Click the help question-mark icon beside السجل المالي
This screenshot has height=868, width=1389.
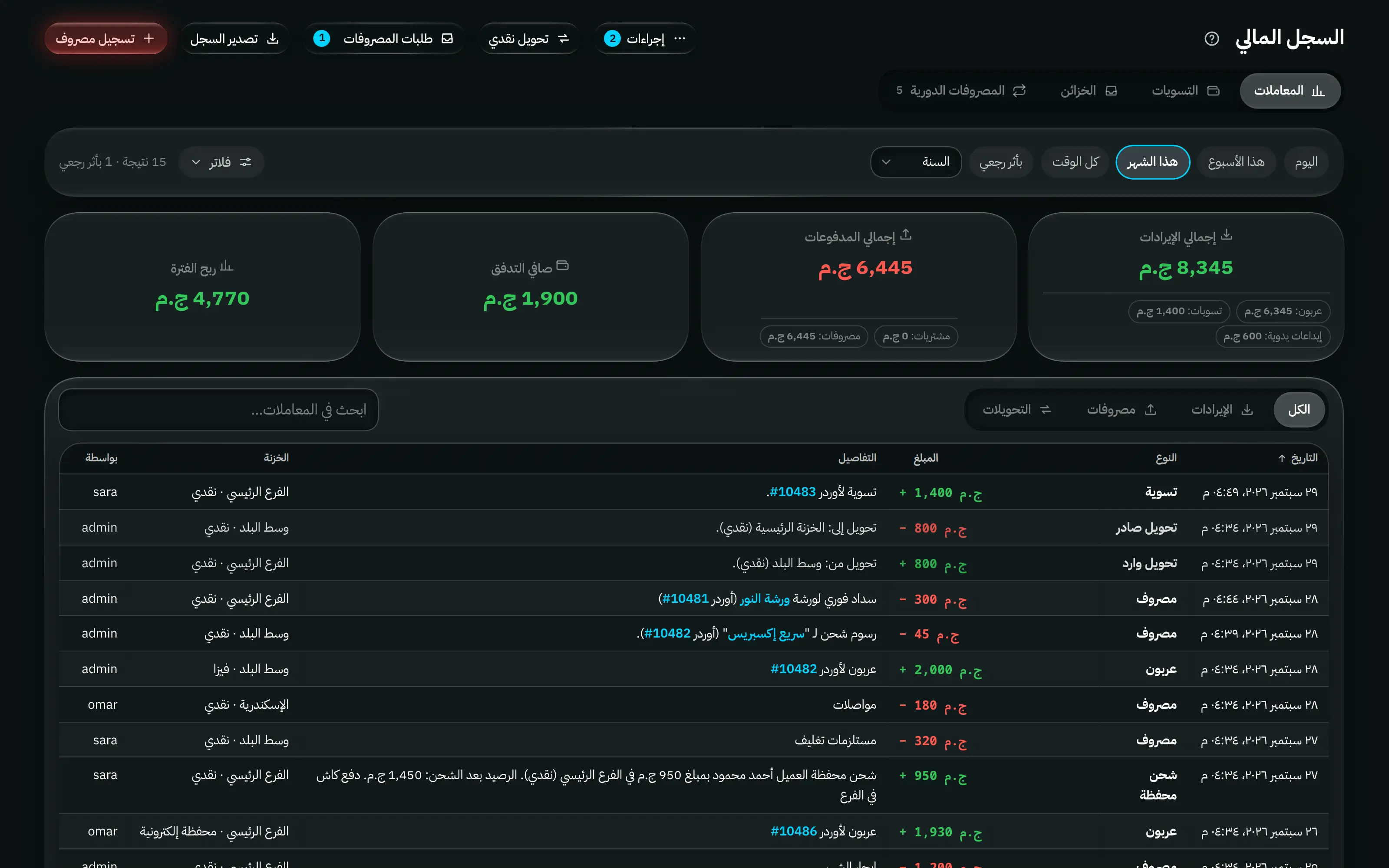(x=1211, y=39)
